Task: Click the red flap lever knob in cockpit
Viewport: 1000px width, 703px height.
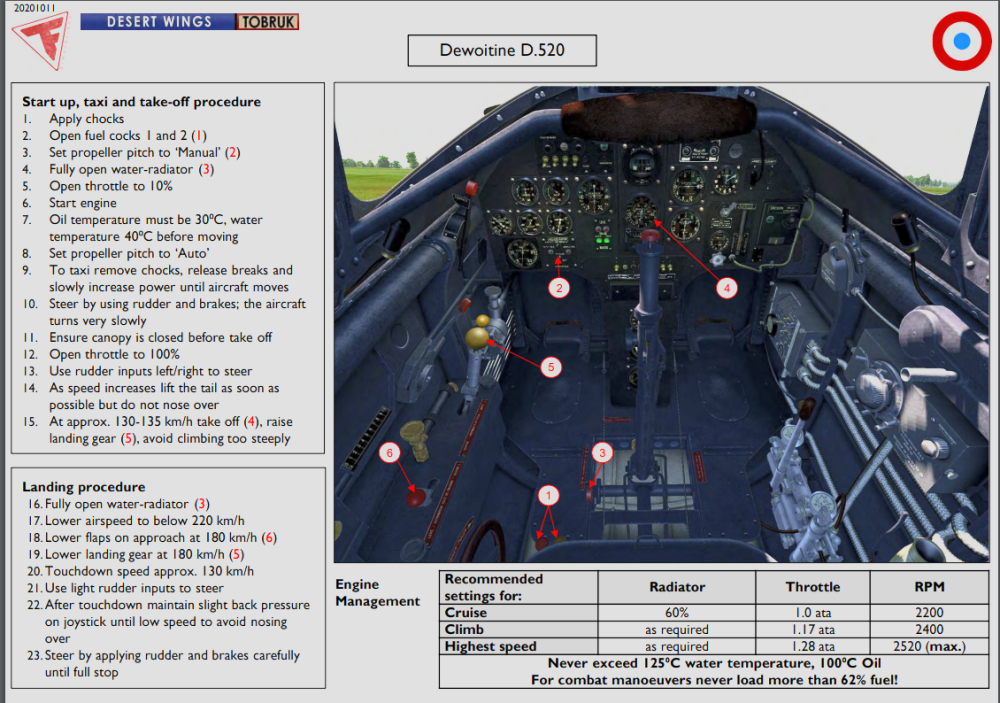Action: (x=416, y=497)
